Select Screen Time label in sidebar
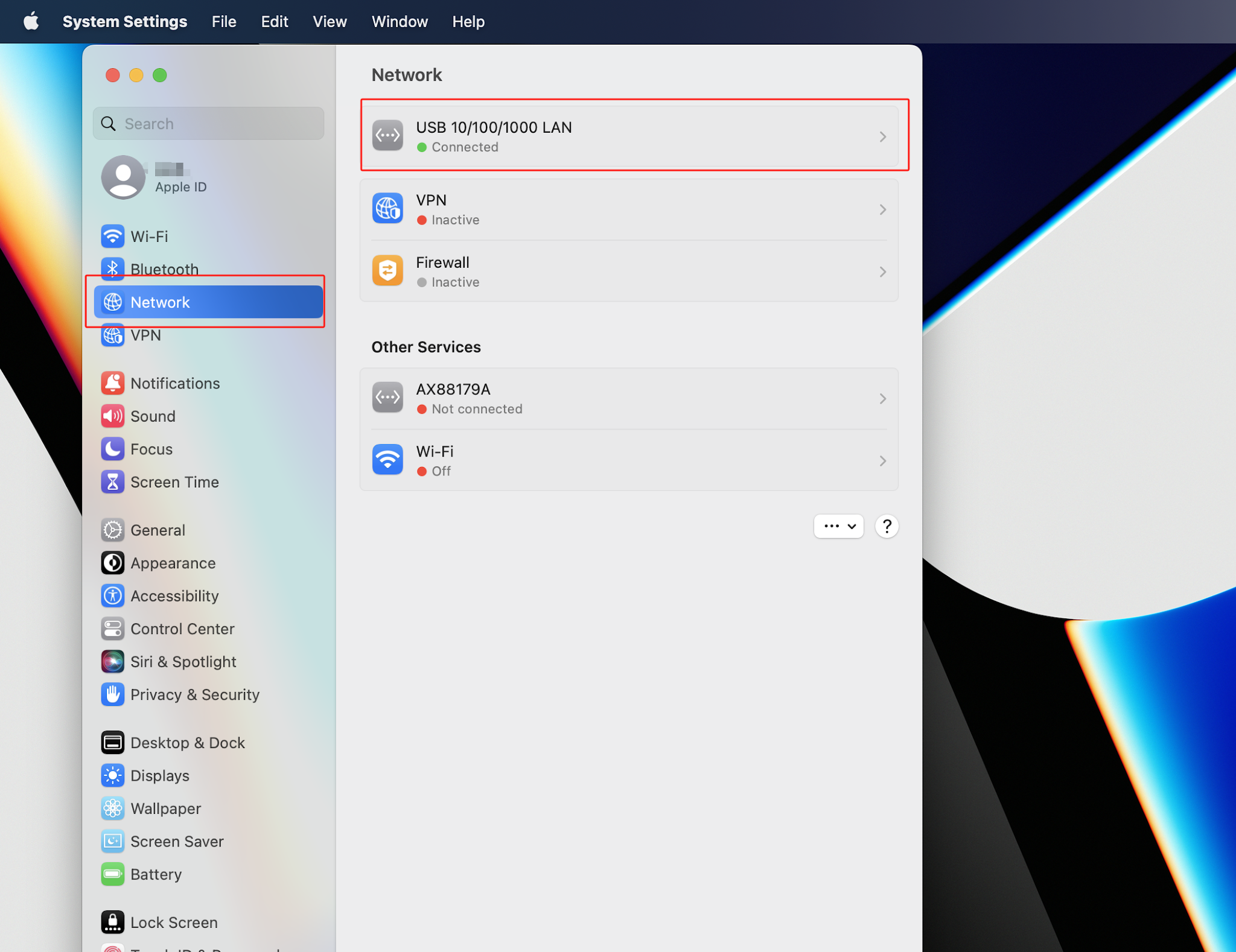This screenshot has height=952, width=1236. click(174, 482)
